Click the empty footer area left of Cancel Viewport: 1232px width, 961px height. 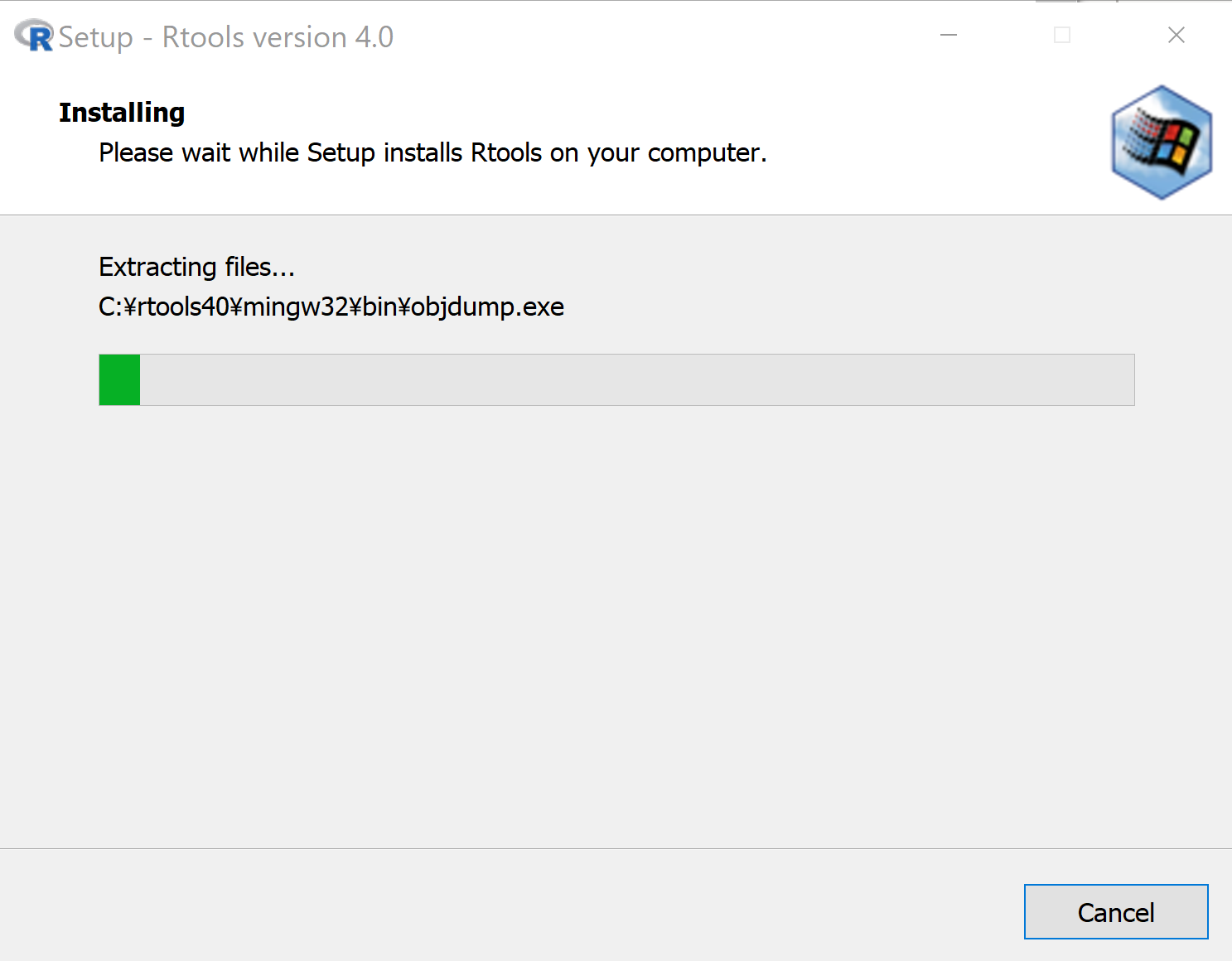[x=505, y=907]
